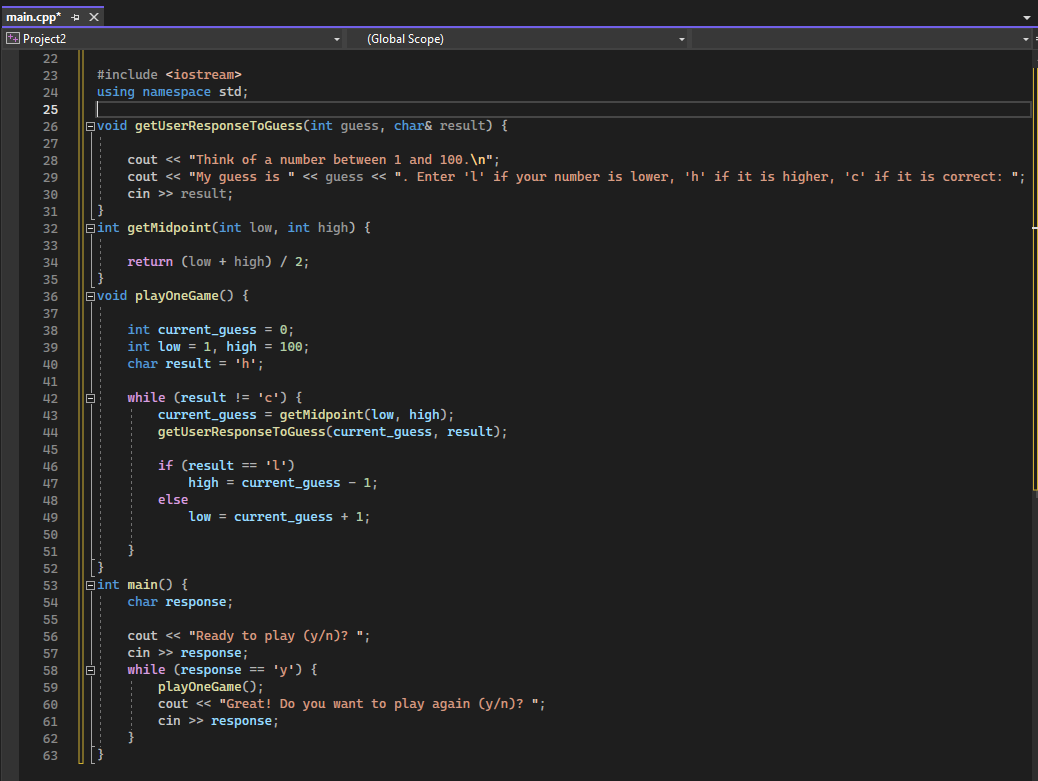Click 'int low = 1, high = 100;'
Viewport: 1038px width, 781px height.
(x=218, y=347)
